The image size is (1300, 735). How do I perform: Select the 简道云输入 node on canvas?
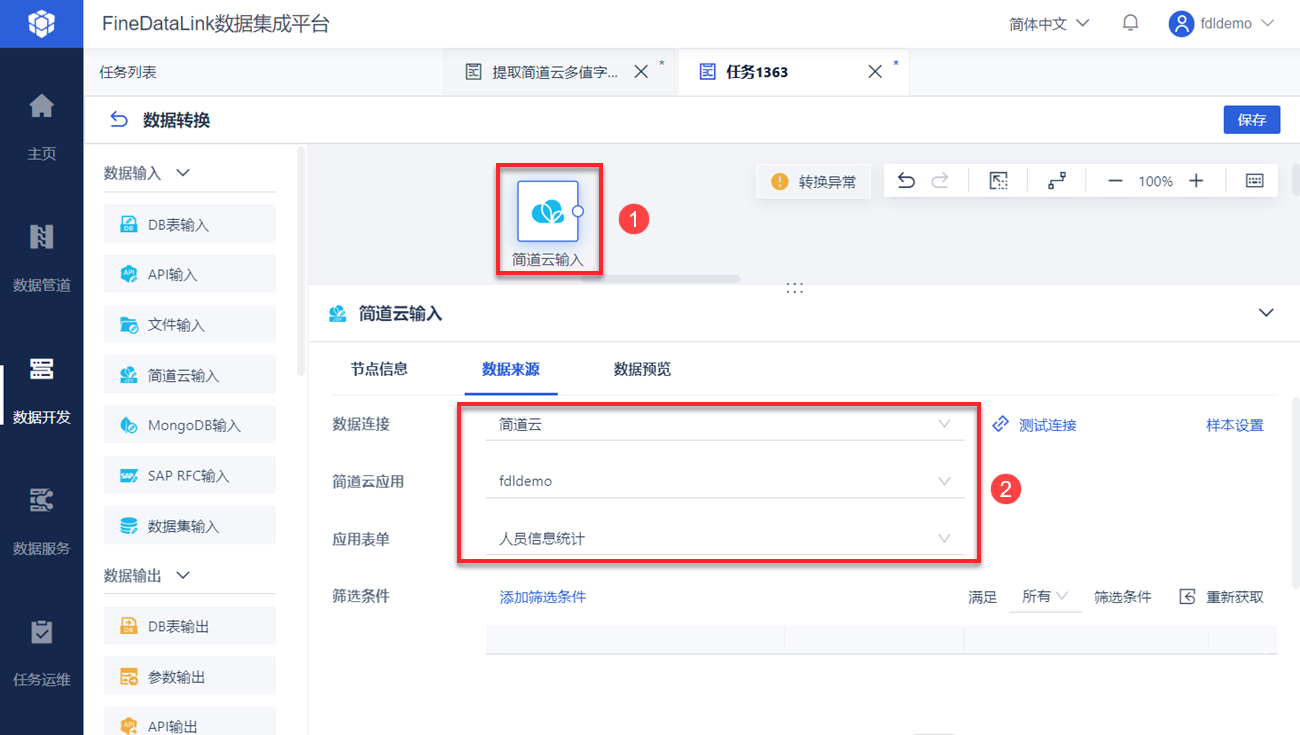pyautogui.click(x=548, y=212)
